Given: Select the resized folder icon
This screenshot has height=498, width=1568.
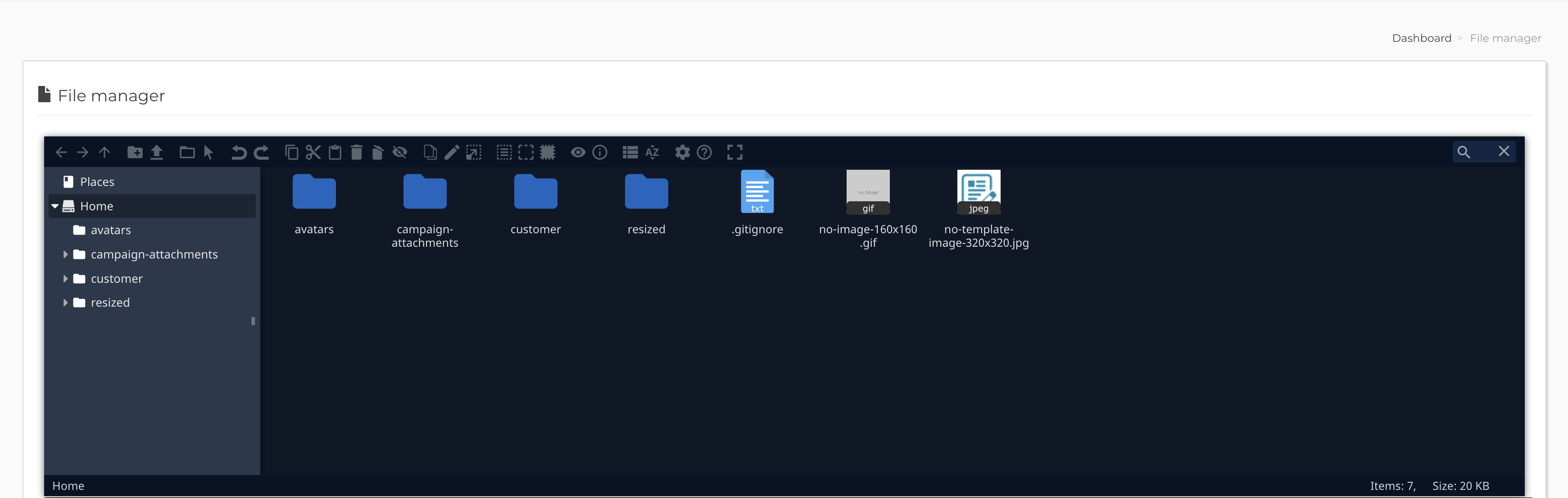Looking at the screenshot, I should [x=647, y=192].
